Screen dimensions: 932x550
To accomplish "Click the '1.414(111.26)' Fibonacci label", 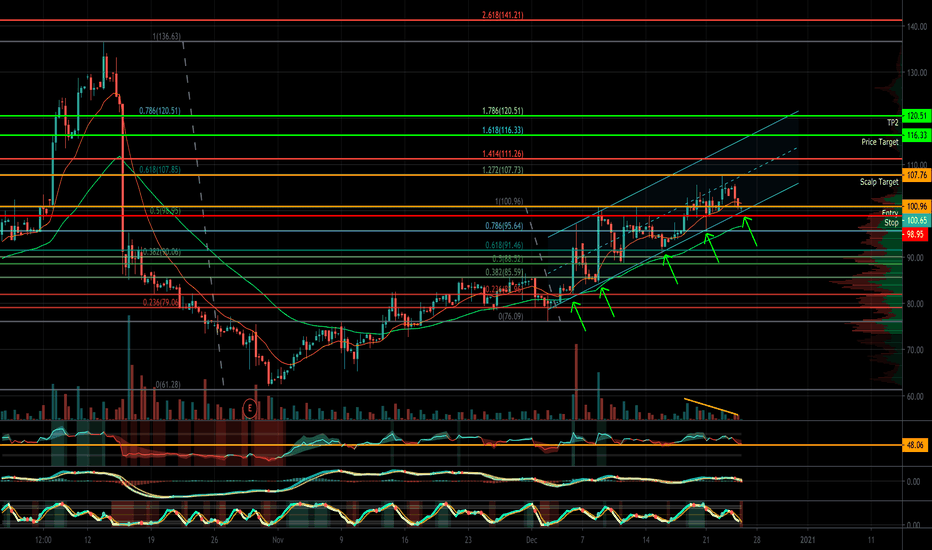I will [503, 153].
